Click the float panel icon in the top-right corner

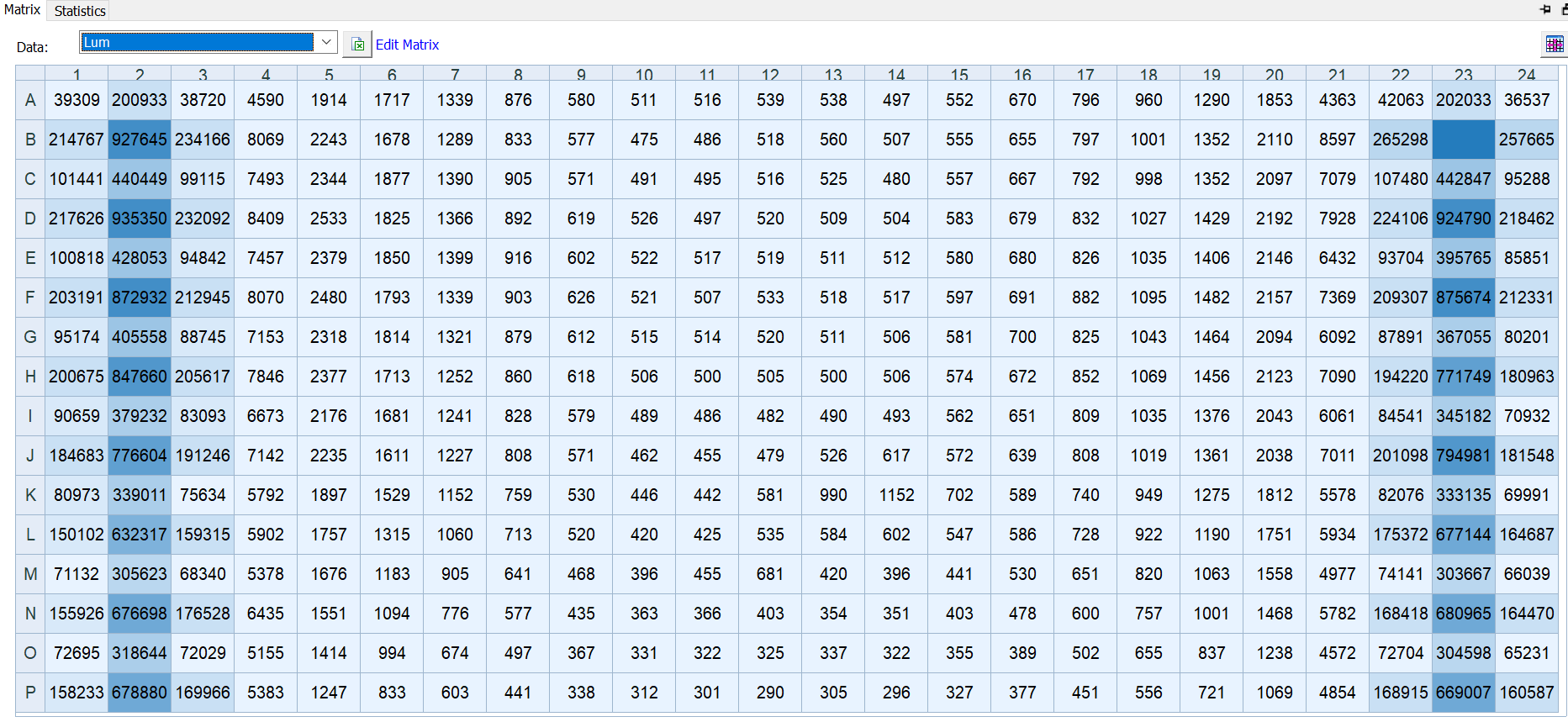(1563, 9)
